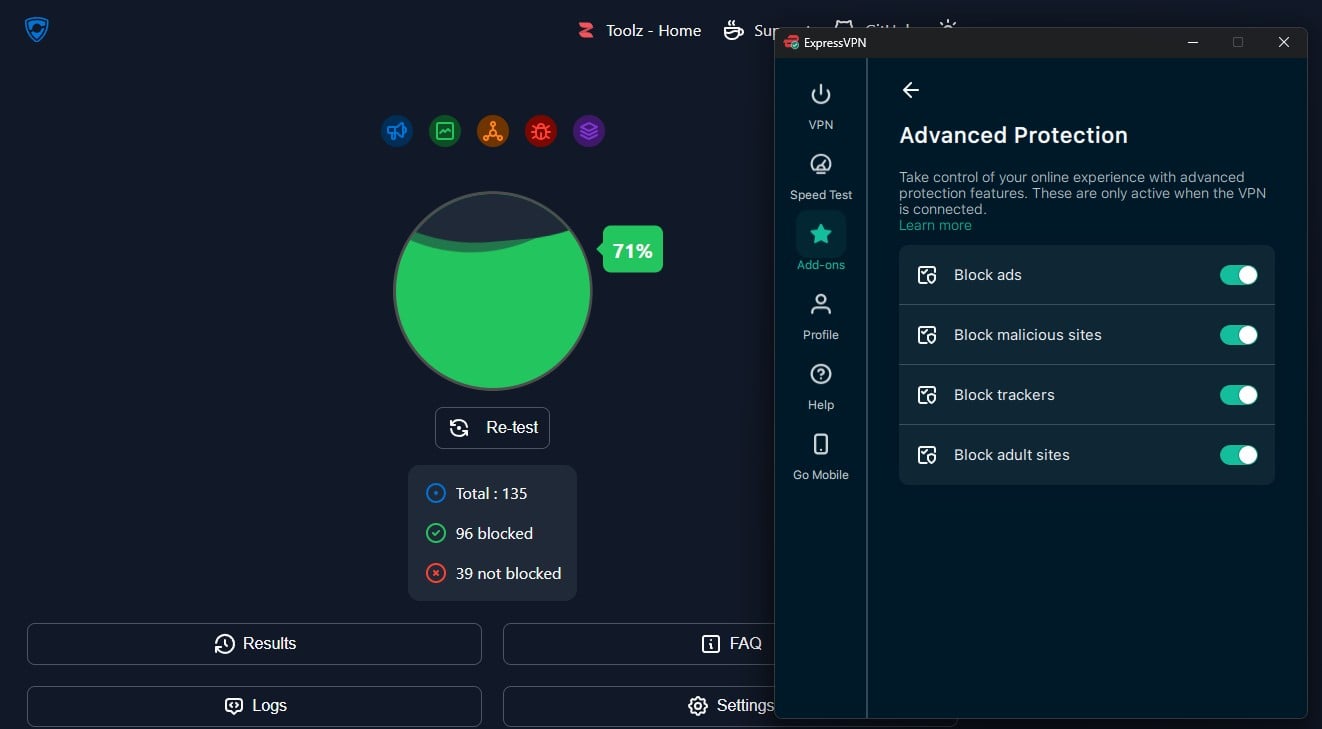Click the shield icon beside Block adult sites

pyautogui.click(x=927, y=455)
